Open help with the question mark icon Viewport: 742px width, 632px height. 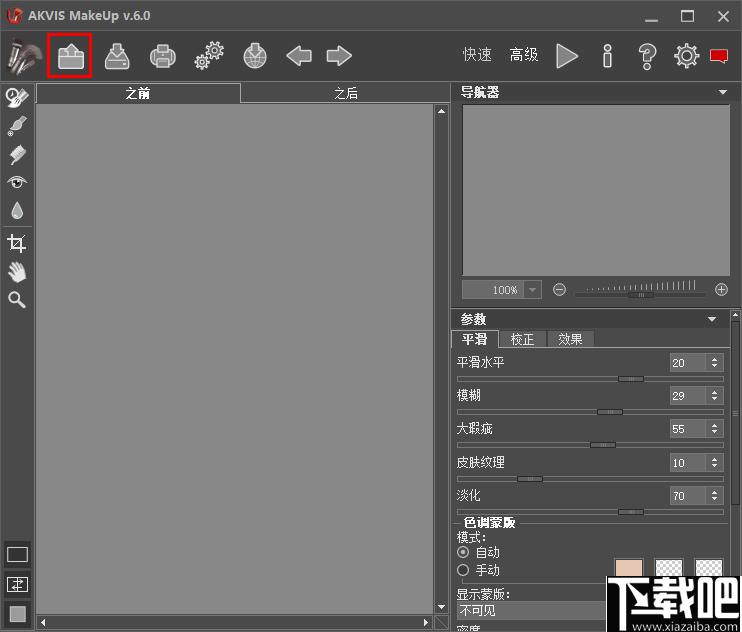(647, 56)
